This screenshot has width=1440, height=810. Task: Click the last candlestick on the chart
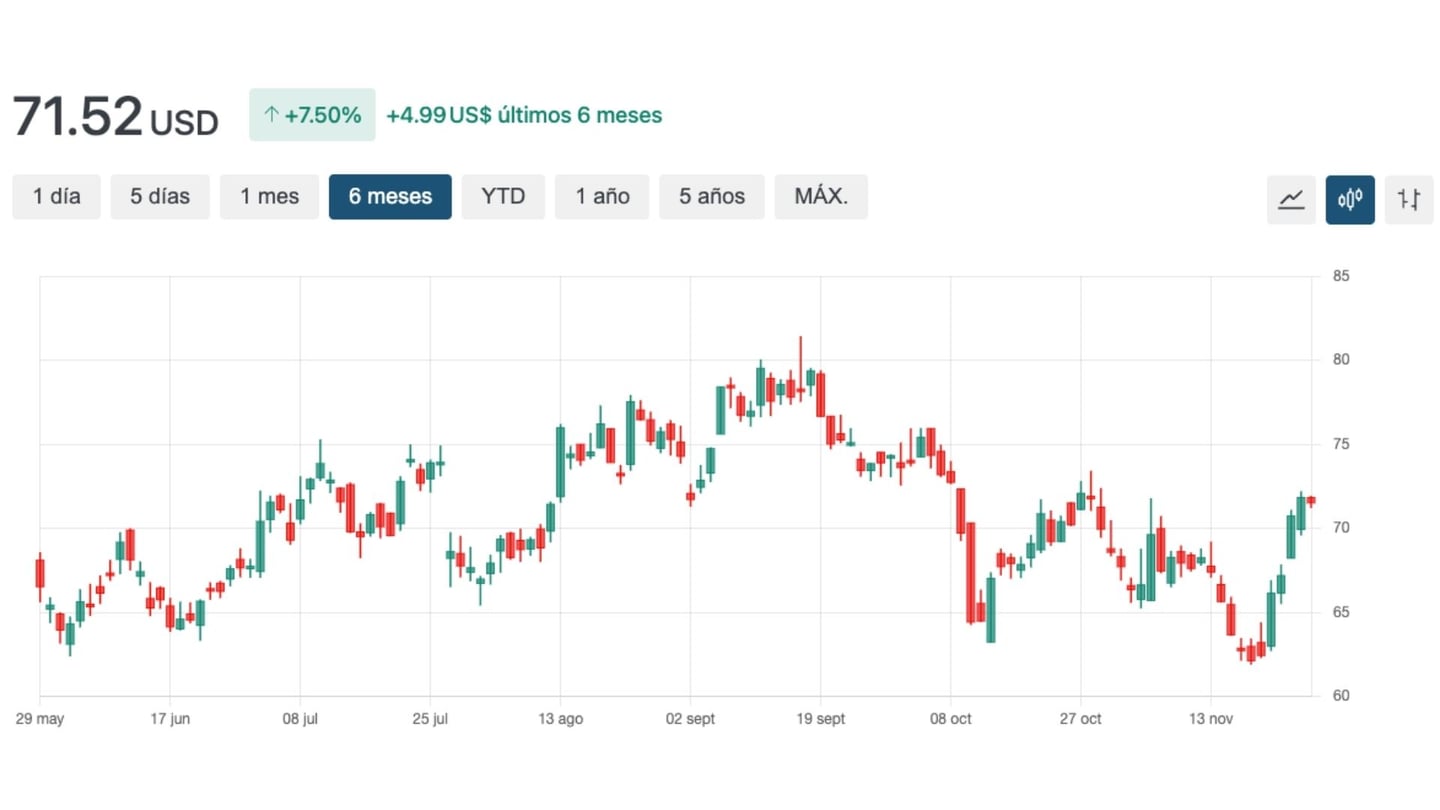tap(1310, 500)
